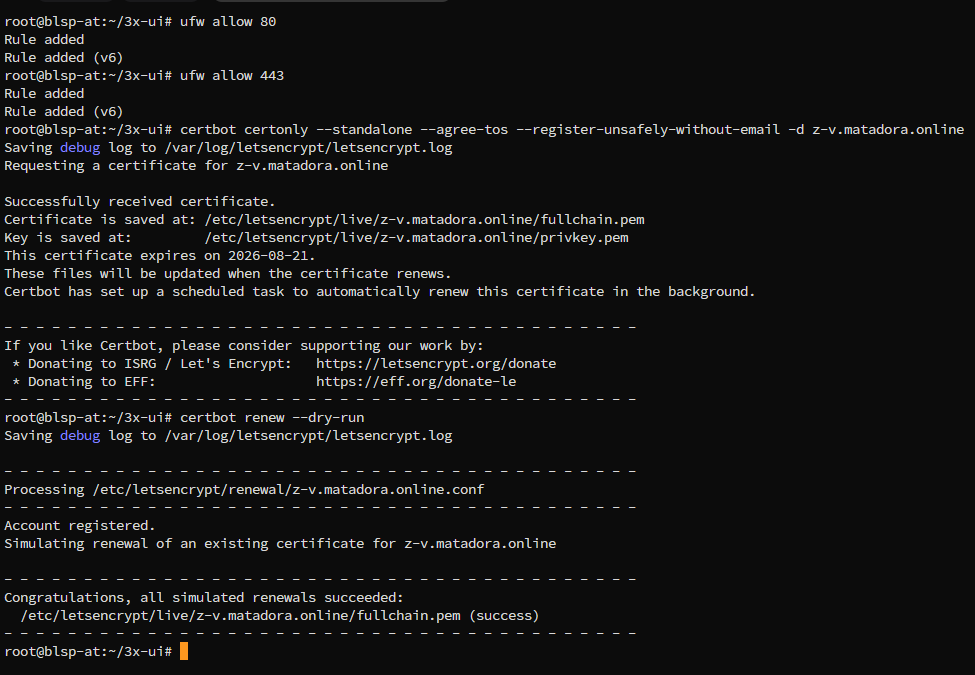This screenshot has height=675, width=975.
Task: Click the orange terminal cursor block
Action: pyautogui.click(x=184, y=651)
